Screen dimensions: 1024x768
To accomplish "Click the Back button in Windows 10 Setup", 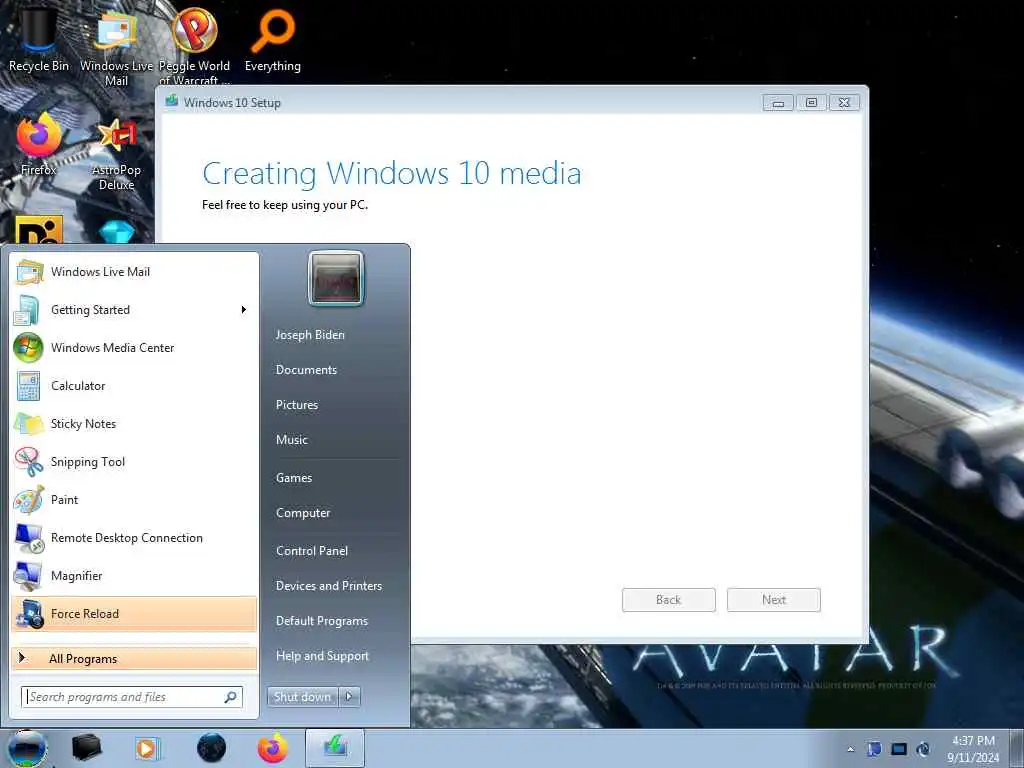I will [669, 600].
